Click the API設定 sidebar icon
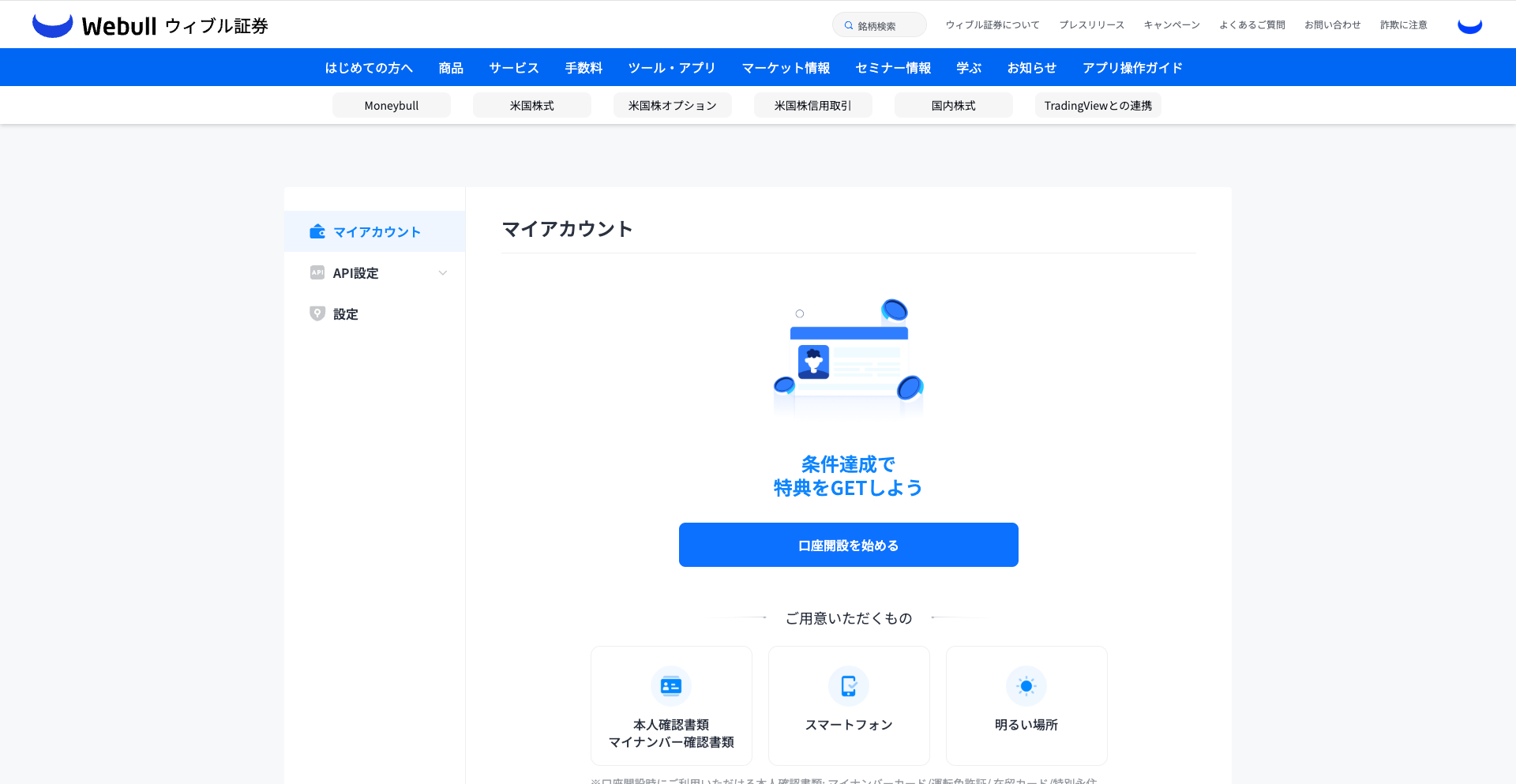Image resolution: width=1516 pixels, height=784 pixels. pyautogui.click(x=317, y=272)
